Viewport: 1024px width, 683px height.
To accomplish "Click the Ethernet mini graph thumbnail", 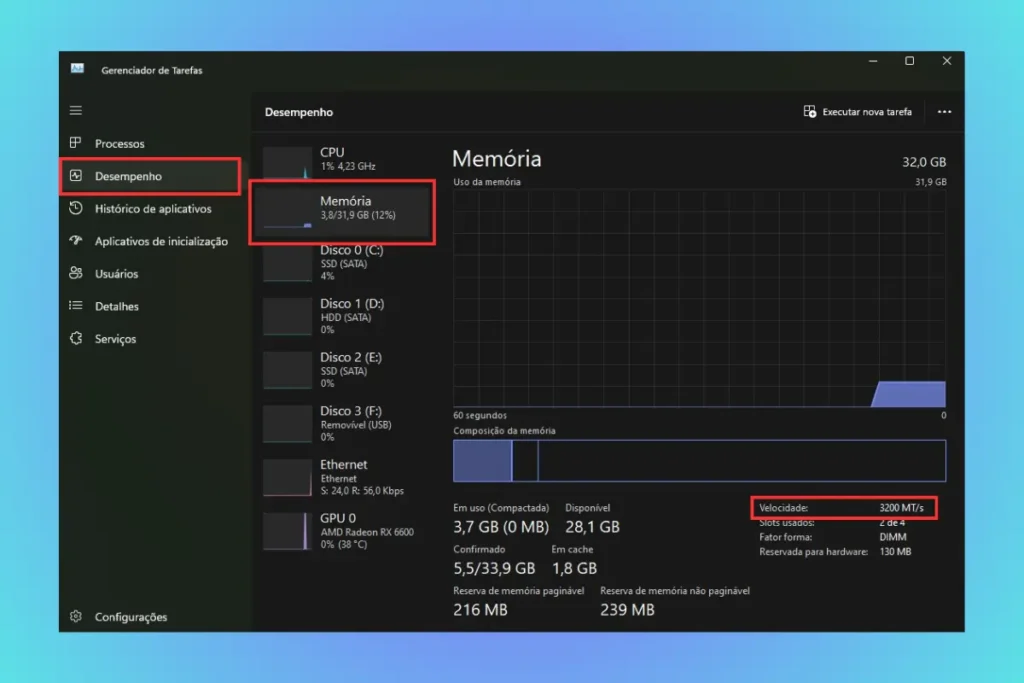I will (287, 477).
